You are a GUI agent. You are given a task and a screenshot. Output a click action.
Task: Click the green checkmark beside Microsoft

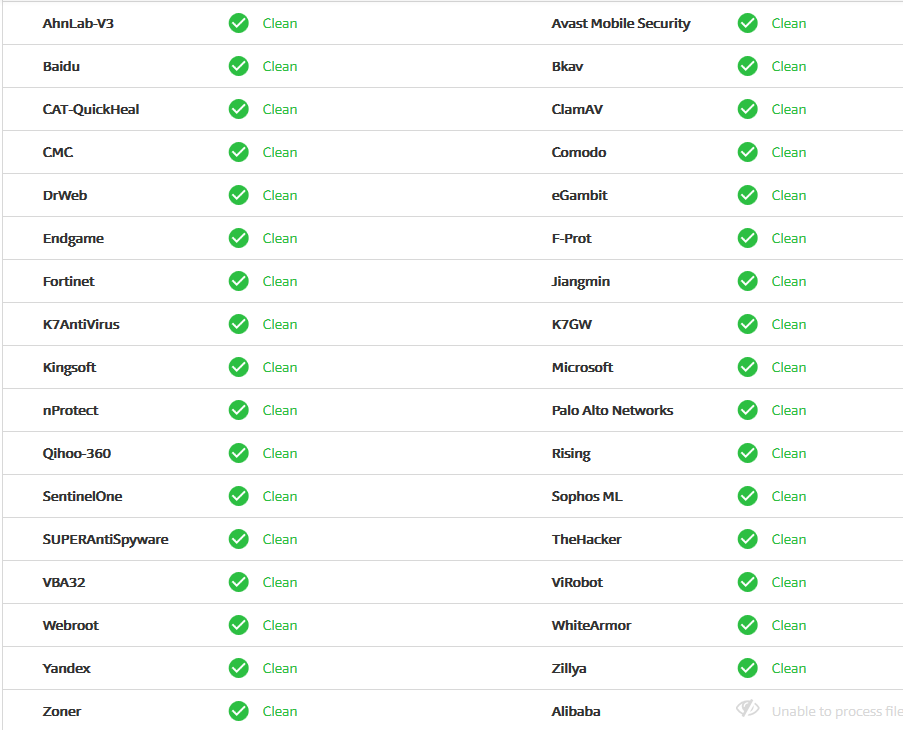(x=747, y=367)
